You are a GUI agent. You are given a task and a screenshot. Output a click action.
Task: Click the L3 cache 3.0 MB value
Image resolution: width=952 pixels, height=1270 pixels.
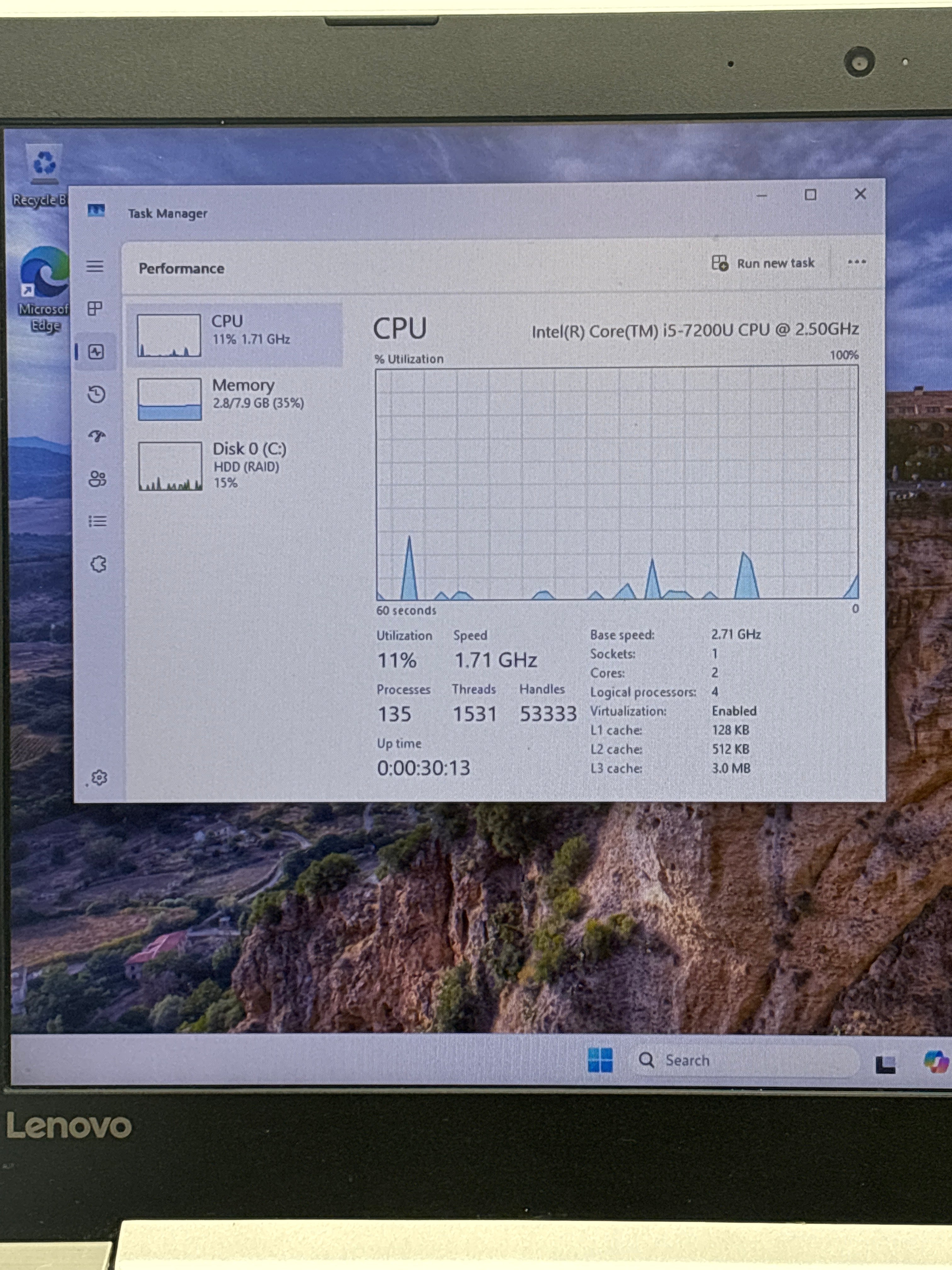click(x=731, y=768)
